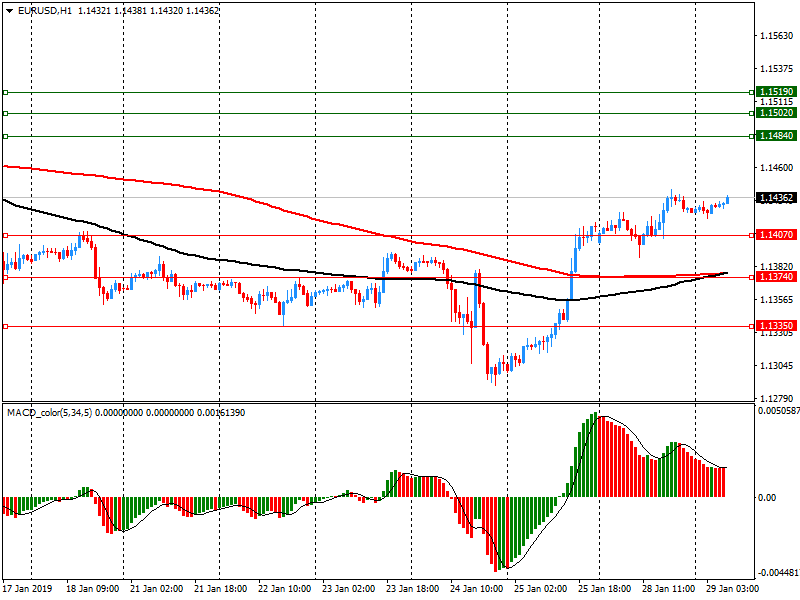
Task: Click the 1.13045 price scale value
Action: pyautogui.click(x=777, y=365)
